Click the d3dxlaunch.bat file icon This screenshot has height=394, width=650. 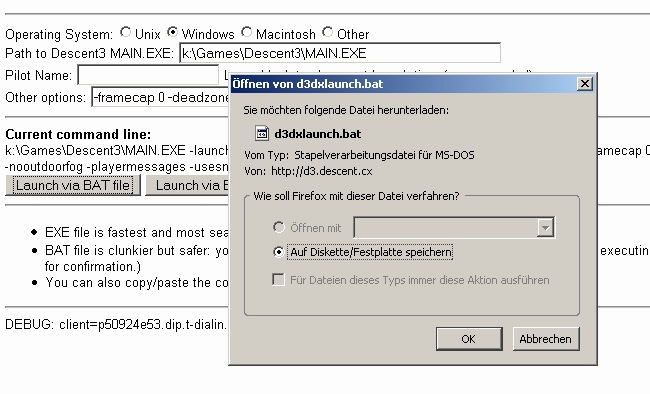[x=262, y=134]
